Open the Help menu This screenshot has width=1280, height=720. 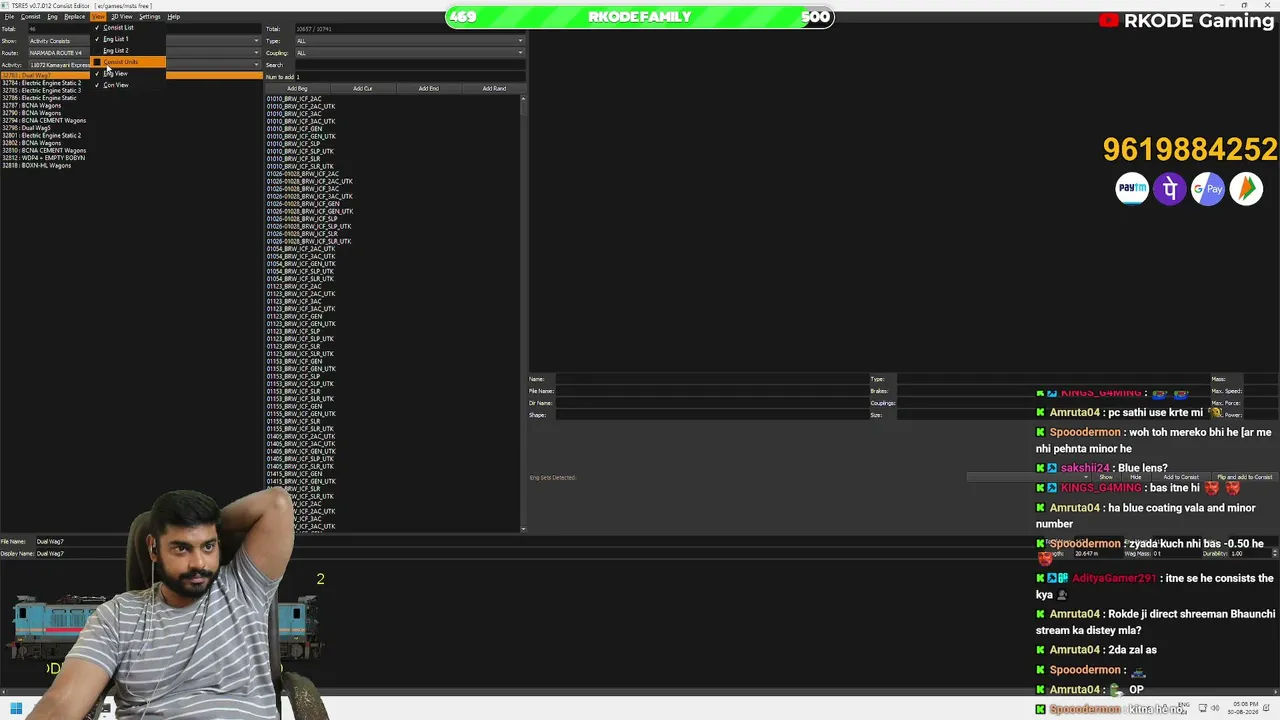click(x=174, y=17)
